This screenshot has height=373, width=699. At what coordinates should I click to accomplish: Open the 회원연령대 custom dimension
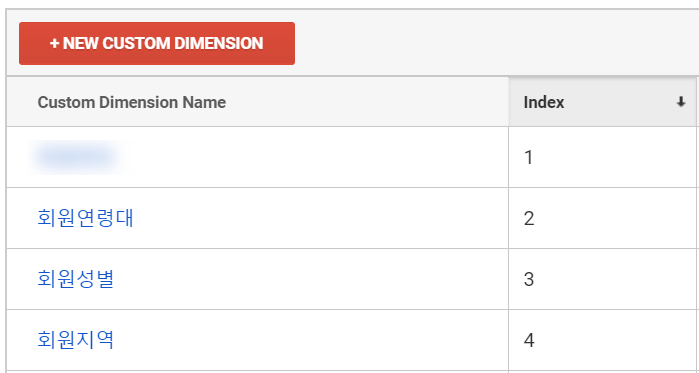[86, 218]
